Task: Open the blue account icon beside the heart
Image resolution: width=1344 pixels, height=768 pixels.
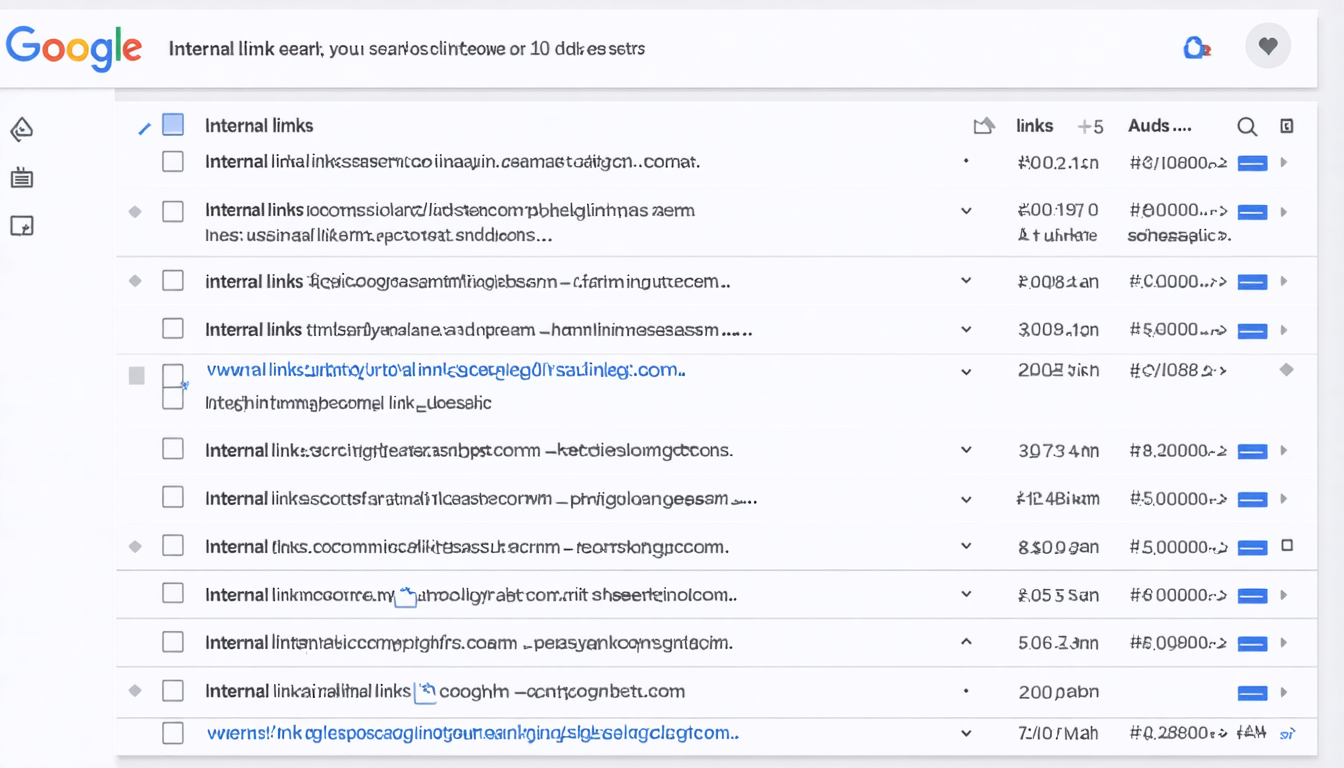Action: pyautogui.click(x=1196, y=47)
